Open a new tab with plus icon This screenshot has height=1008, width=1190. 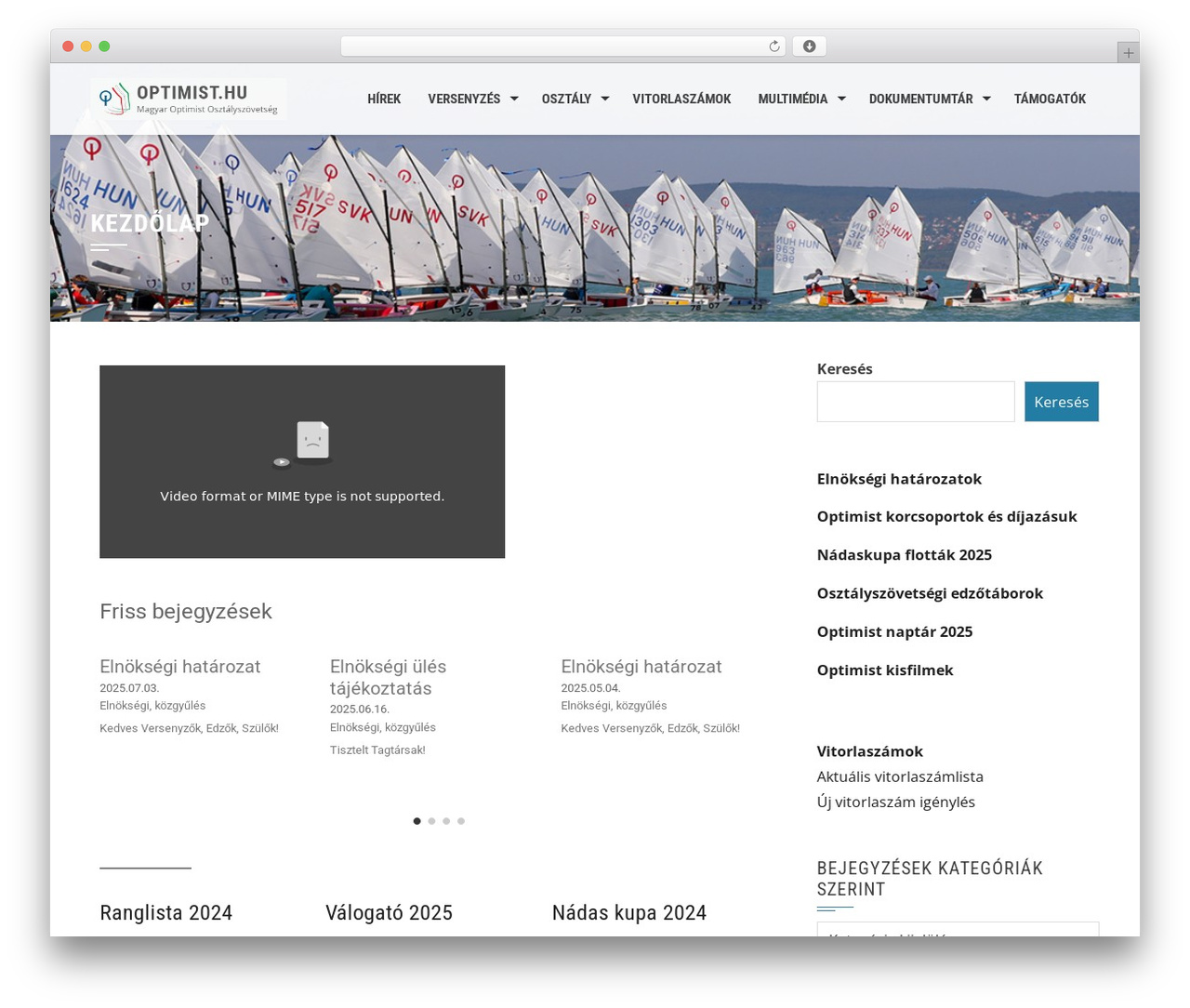tap(1128, 53)
